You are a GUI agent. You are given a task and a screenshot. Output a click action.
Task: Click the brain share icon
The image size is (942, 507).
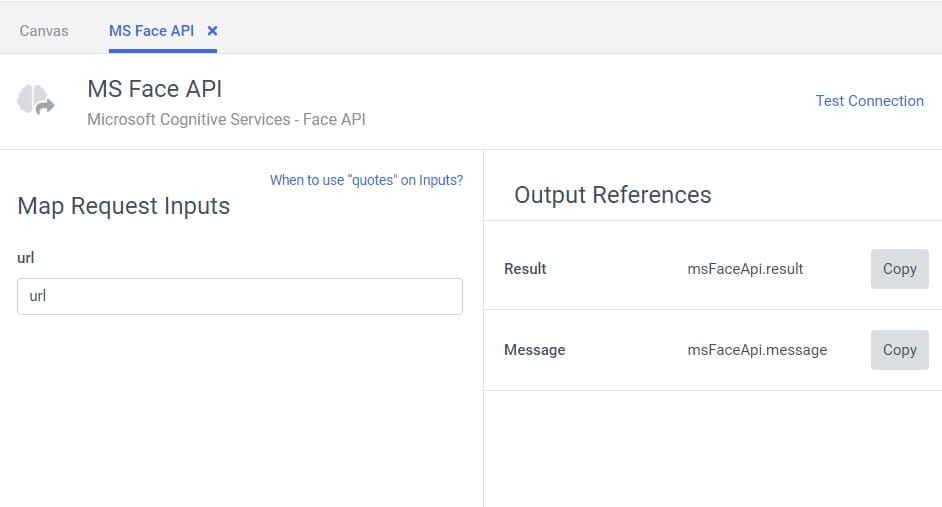point(36,100)
